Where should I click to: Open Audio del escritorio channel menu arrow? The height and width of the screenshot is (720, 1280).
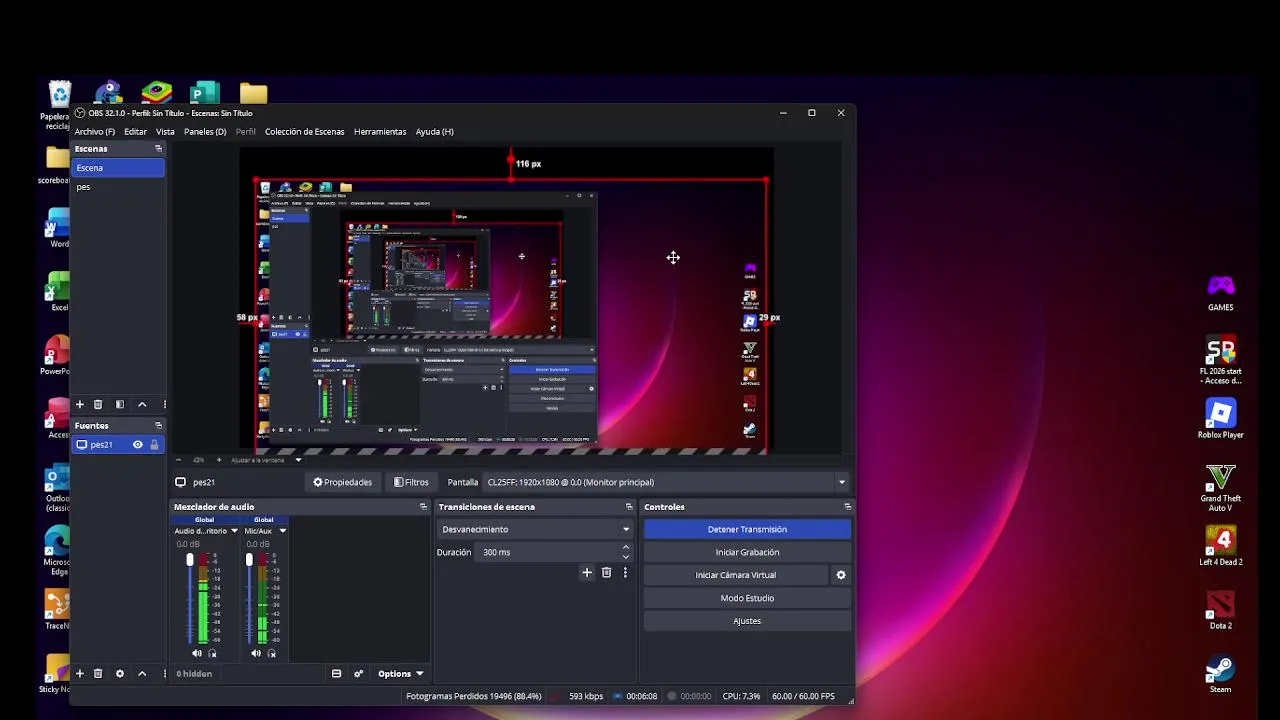coord(234,531)
